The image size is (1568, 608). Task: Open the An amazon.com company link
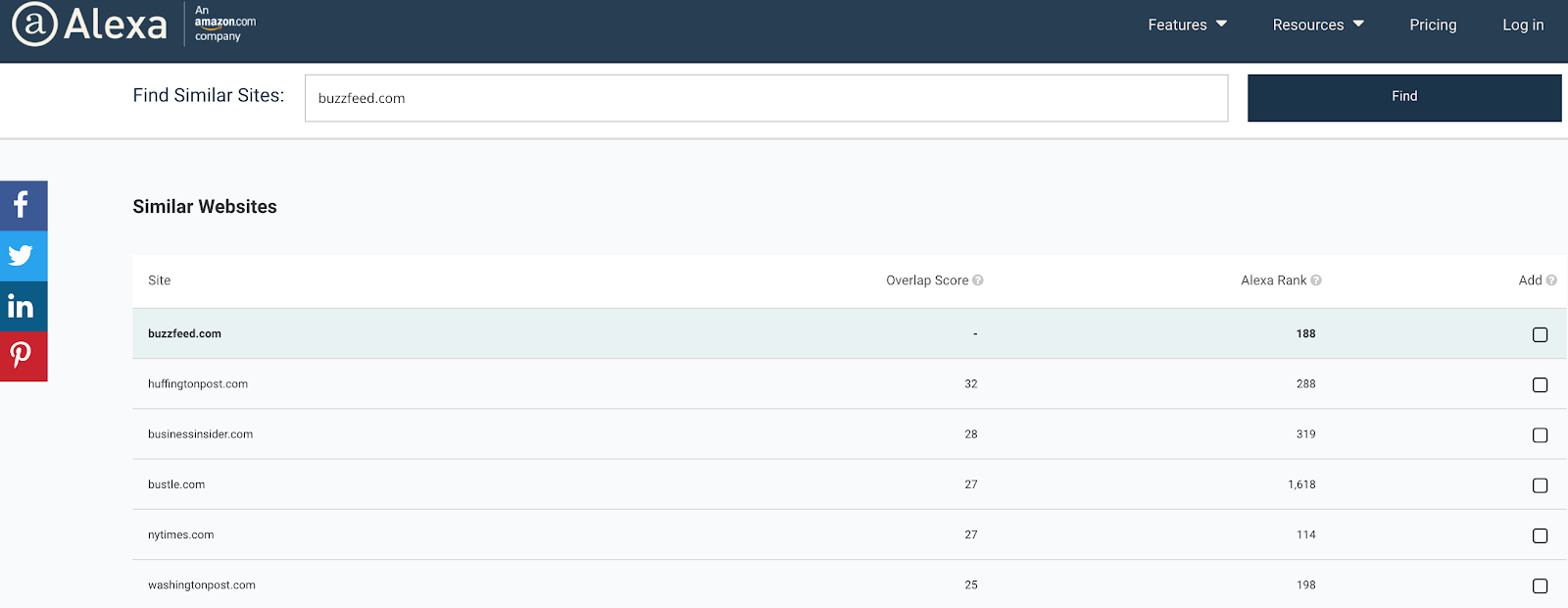(225, 24)
